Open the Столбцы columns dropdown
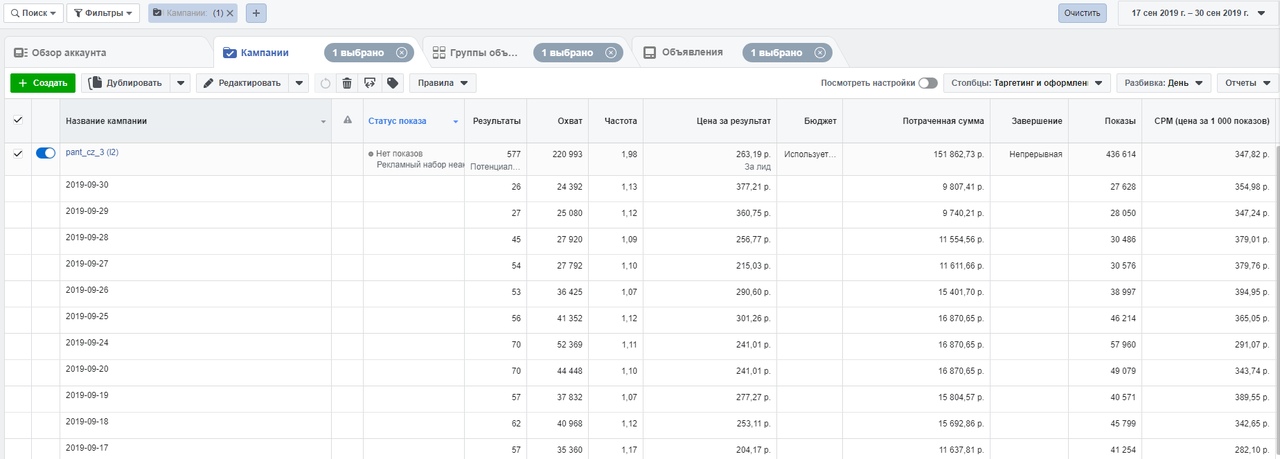 (1028, 83)
